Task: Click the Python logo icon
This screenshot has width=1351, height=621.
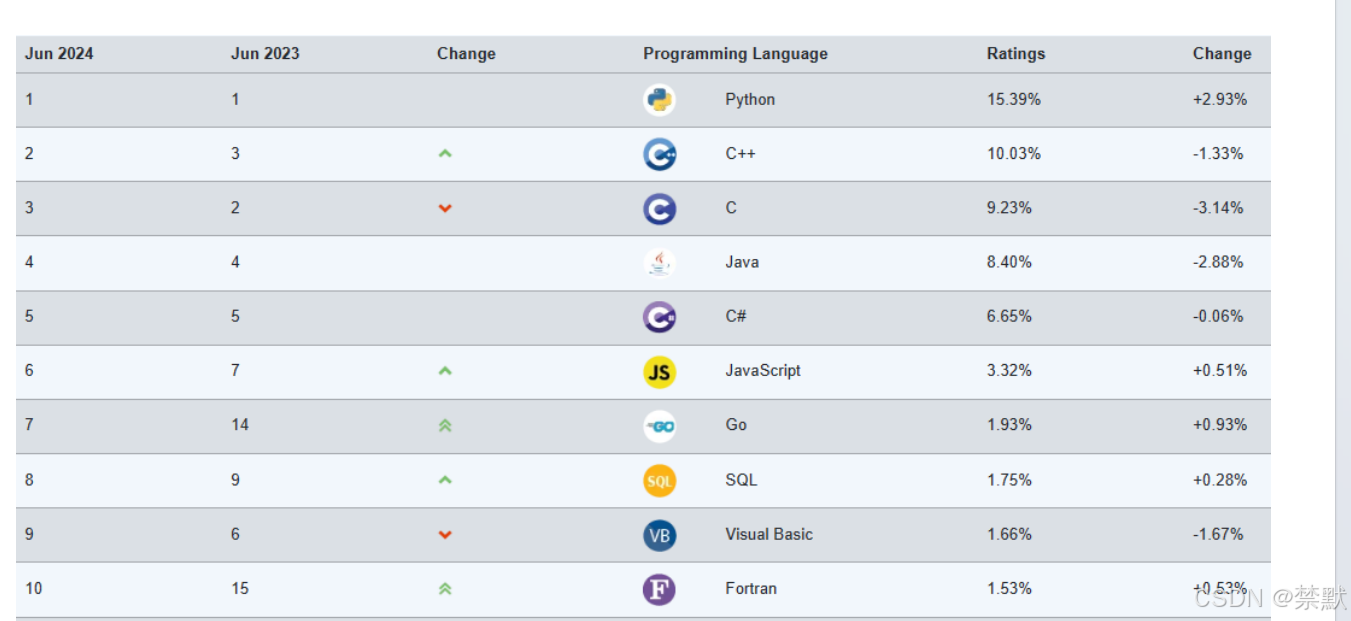Action: click(x=659, y=100)
